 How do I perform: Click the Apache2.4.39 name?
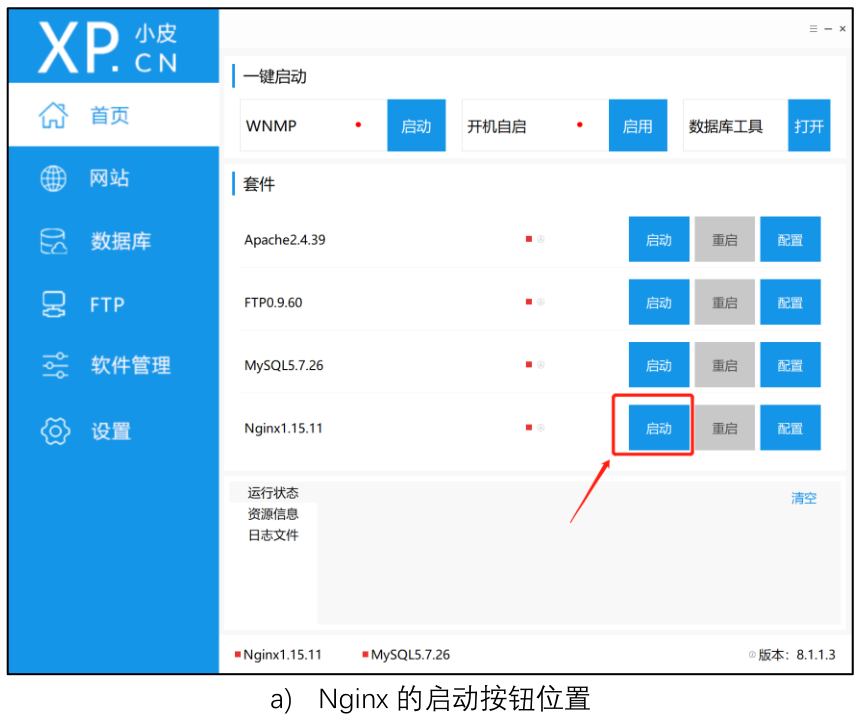coord(284,240)
